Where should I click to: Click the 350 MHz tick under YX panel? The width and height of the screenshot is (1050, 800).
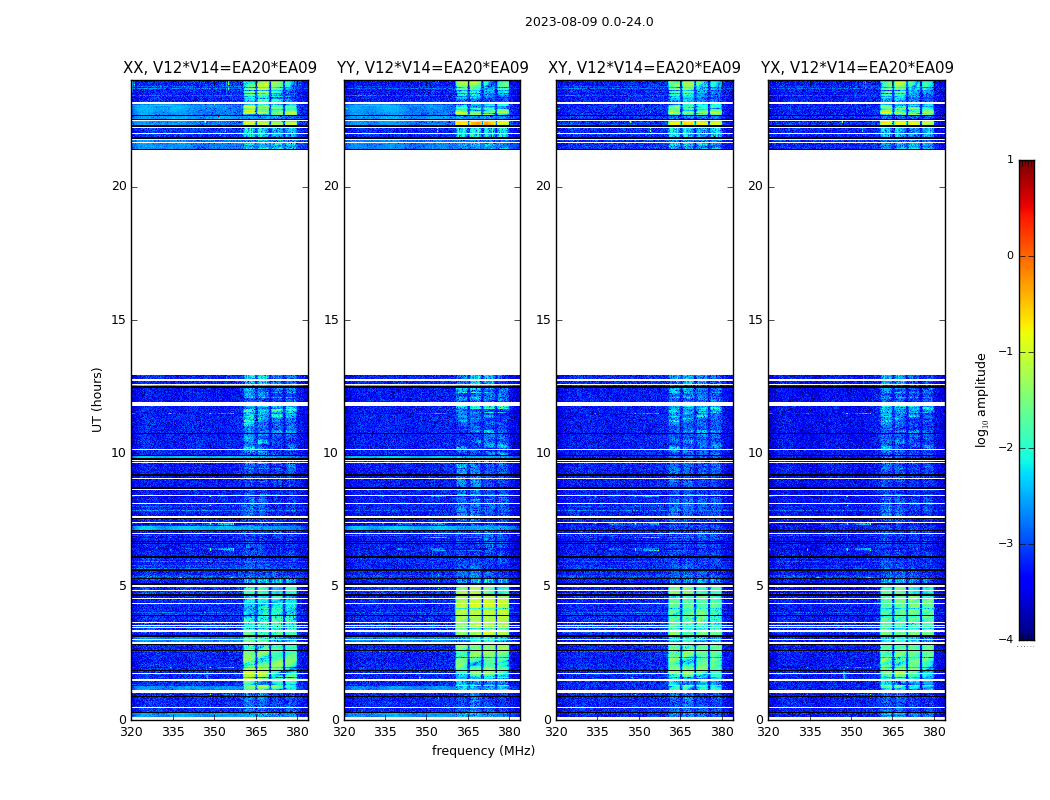tap(851, 731)
